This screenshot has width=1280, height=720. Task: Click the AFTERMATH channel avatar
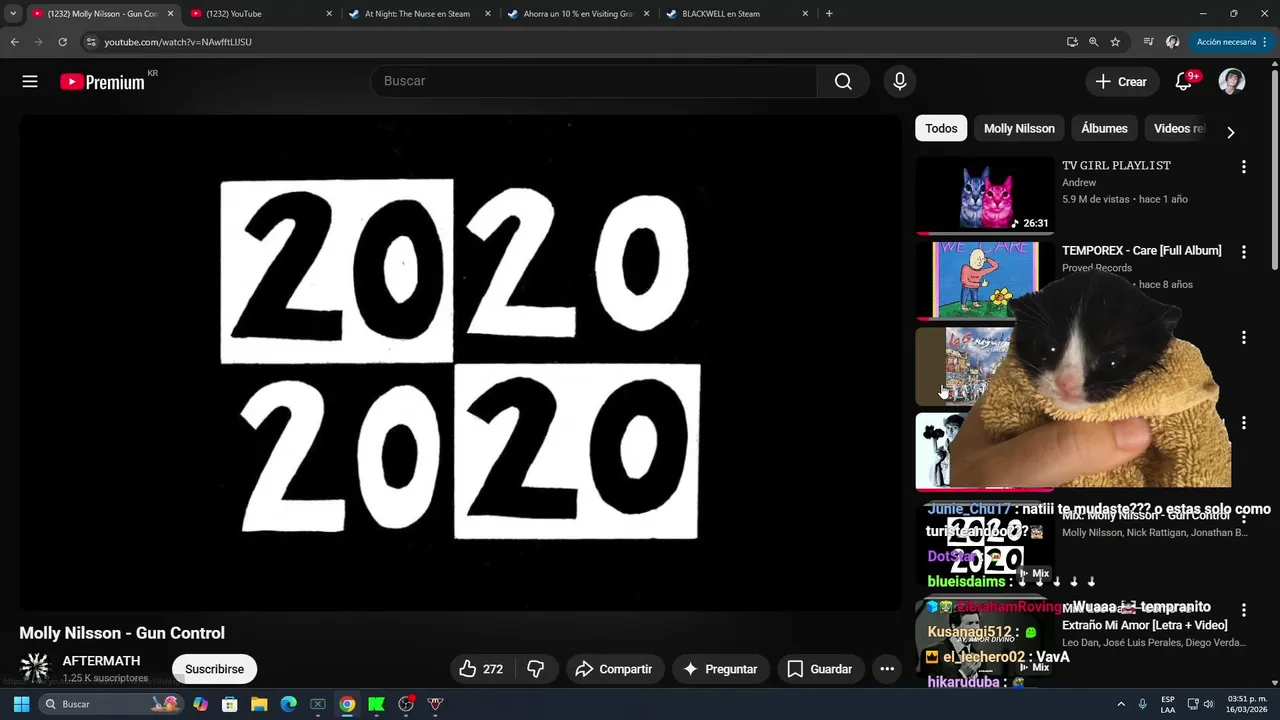[x=35, y=668]
